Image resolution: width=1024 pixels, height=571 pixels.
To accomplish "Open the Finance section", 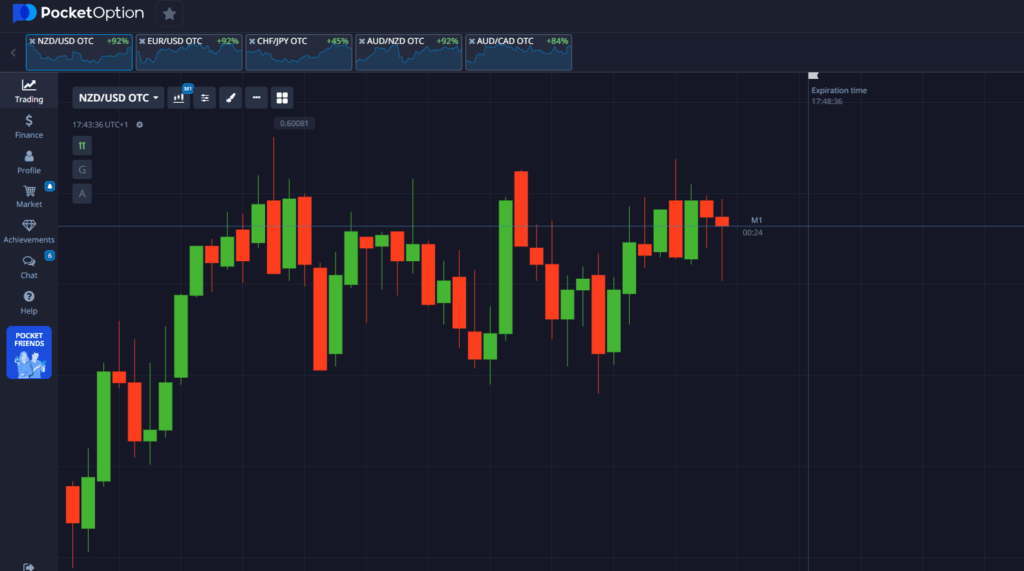I will [x=29, y=126].
